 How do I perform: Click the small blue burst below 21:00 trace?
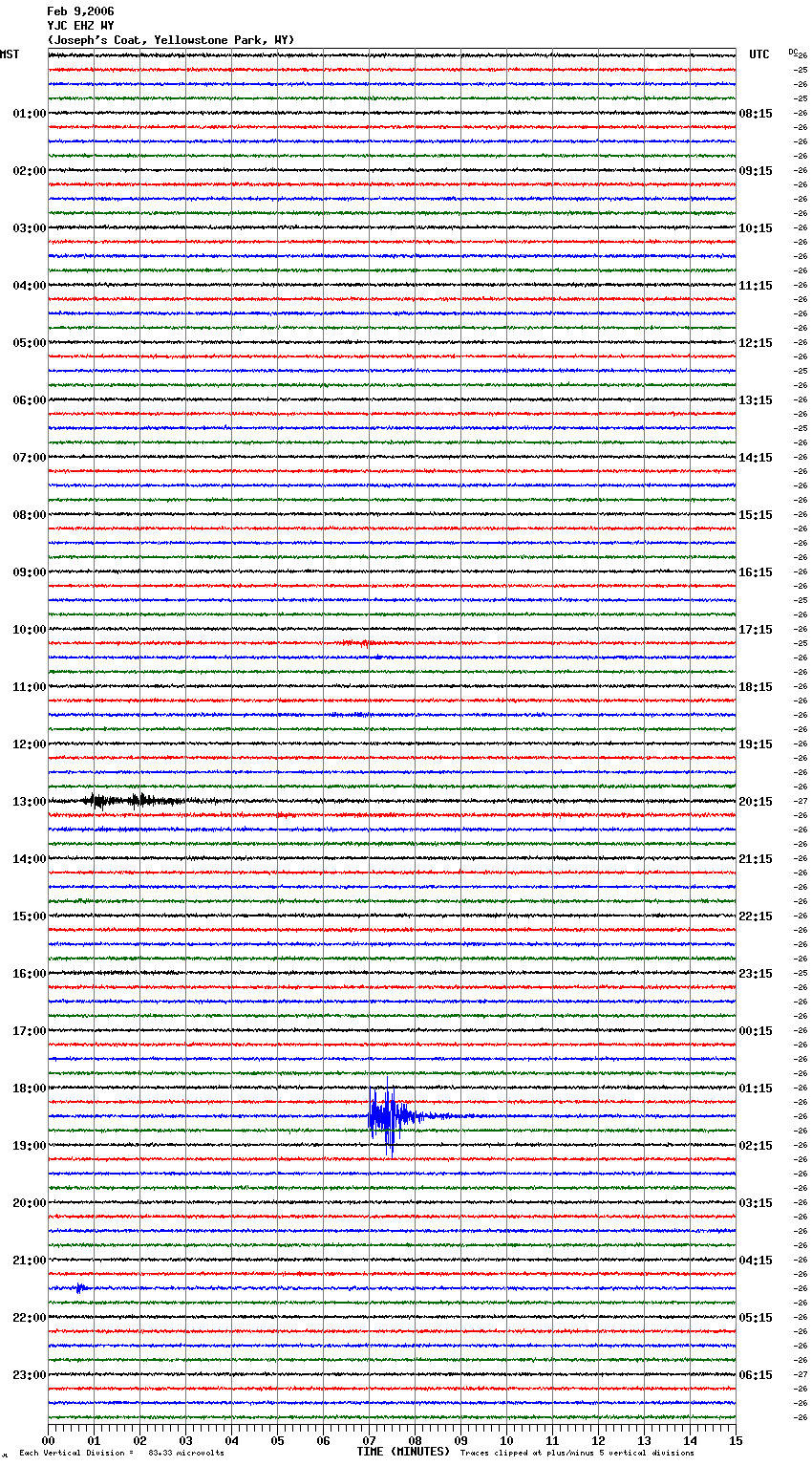point(81,1288)
